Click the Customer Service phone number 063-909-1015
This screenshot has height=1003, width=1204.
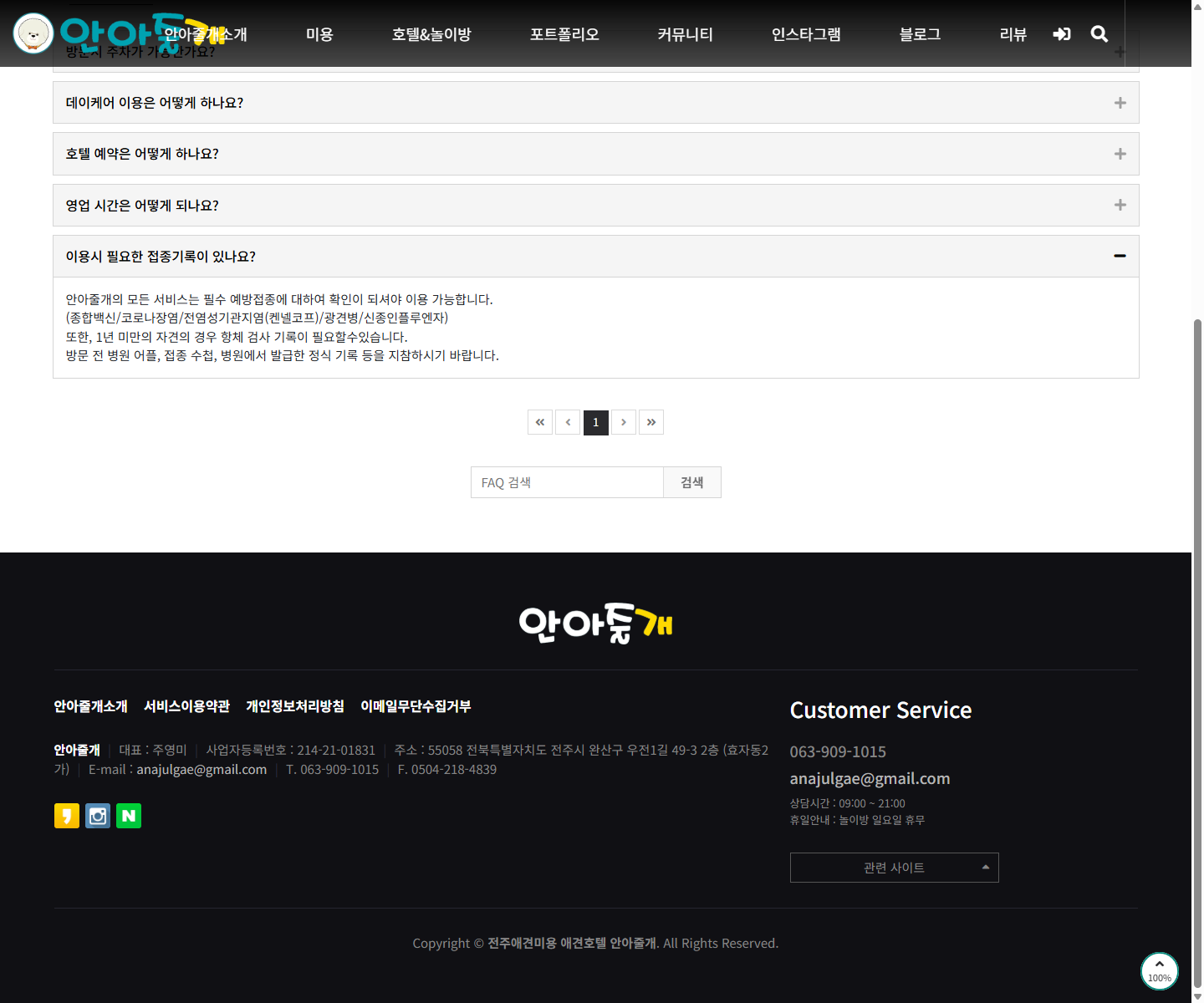click(838, 751)
